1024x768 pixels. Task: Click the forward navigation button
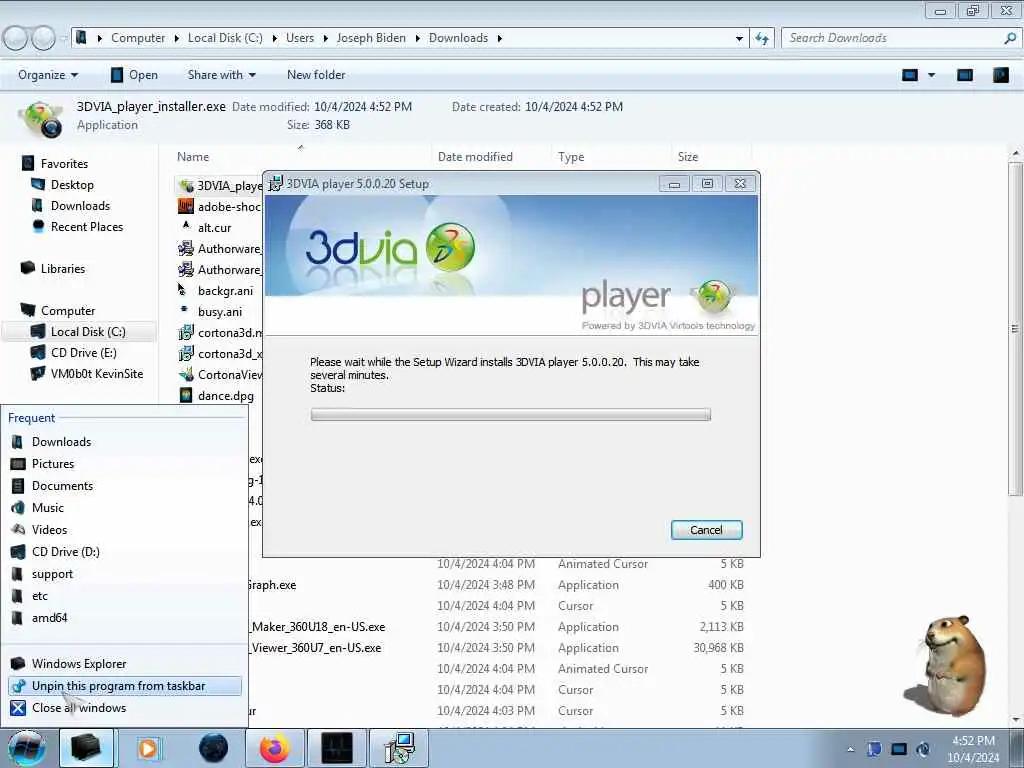43,38
